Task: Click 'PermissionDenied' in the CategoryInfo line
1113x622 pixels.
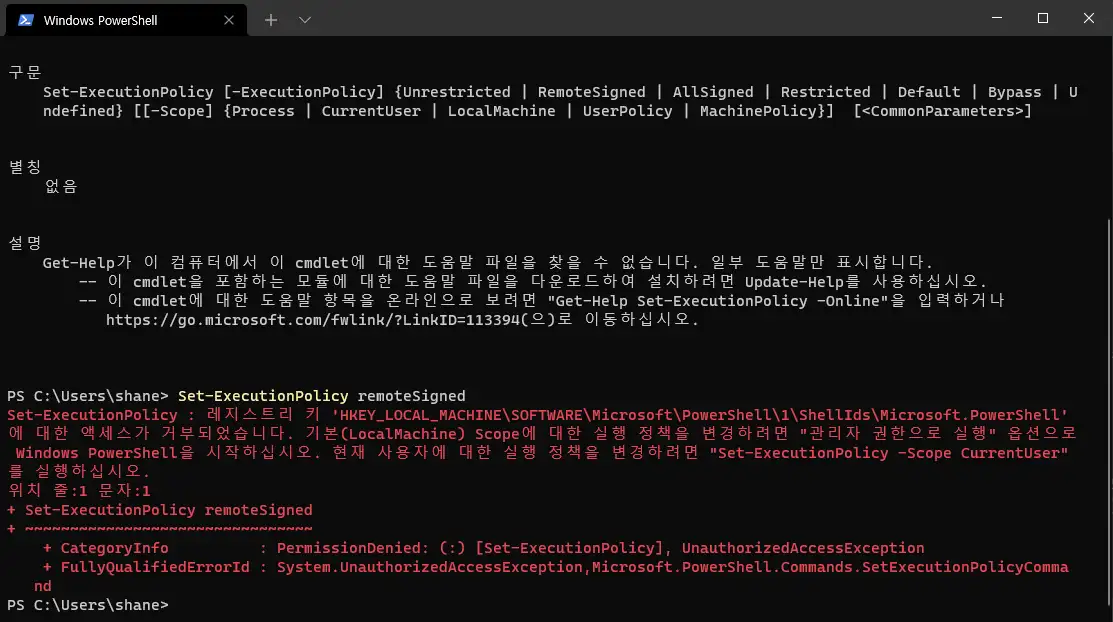Action: point(349,548)
